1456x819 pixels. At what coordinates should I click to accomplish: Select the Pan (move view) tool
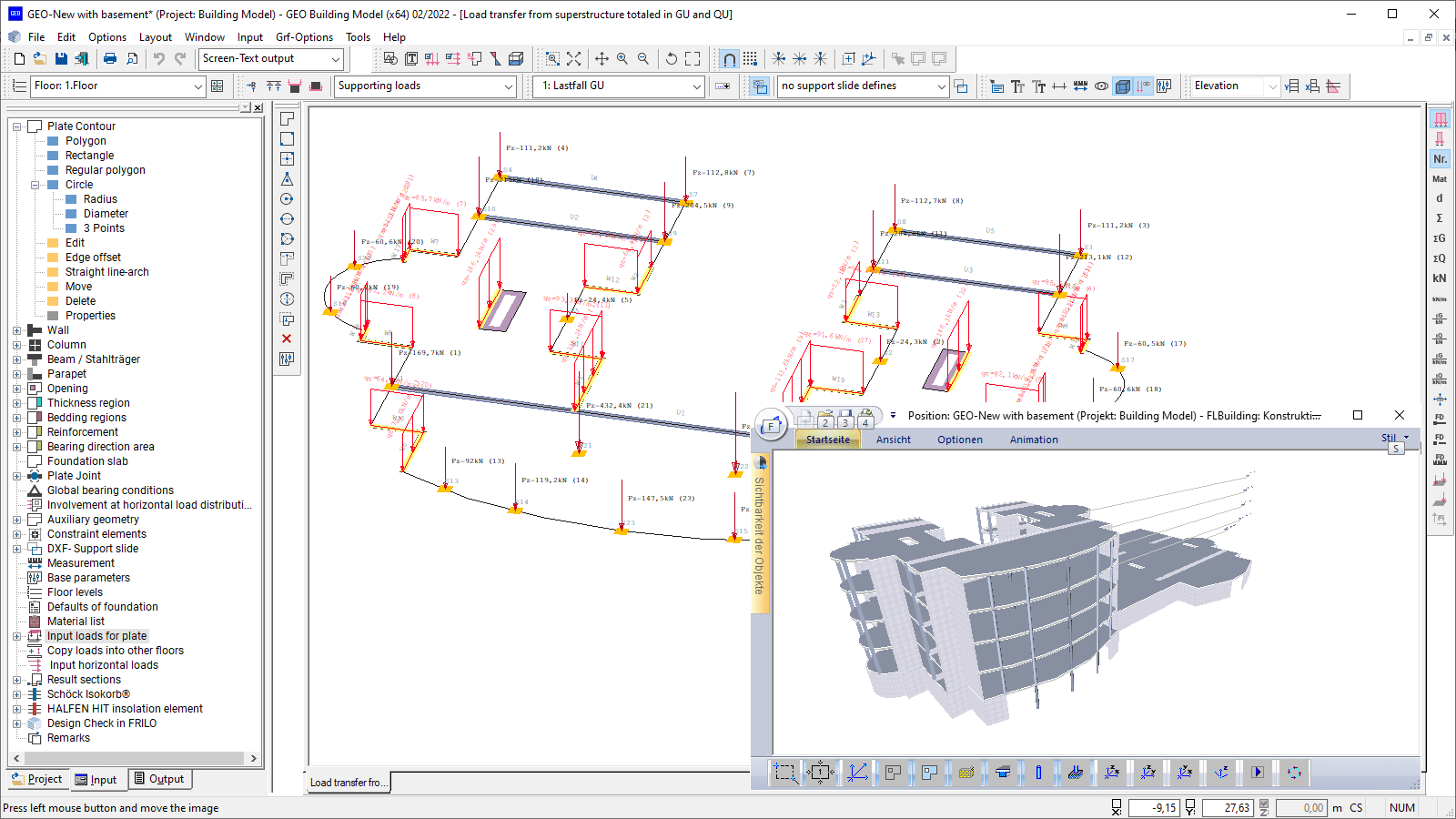(602, 59)
